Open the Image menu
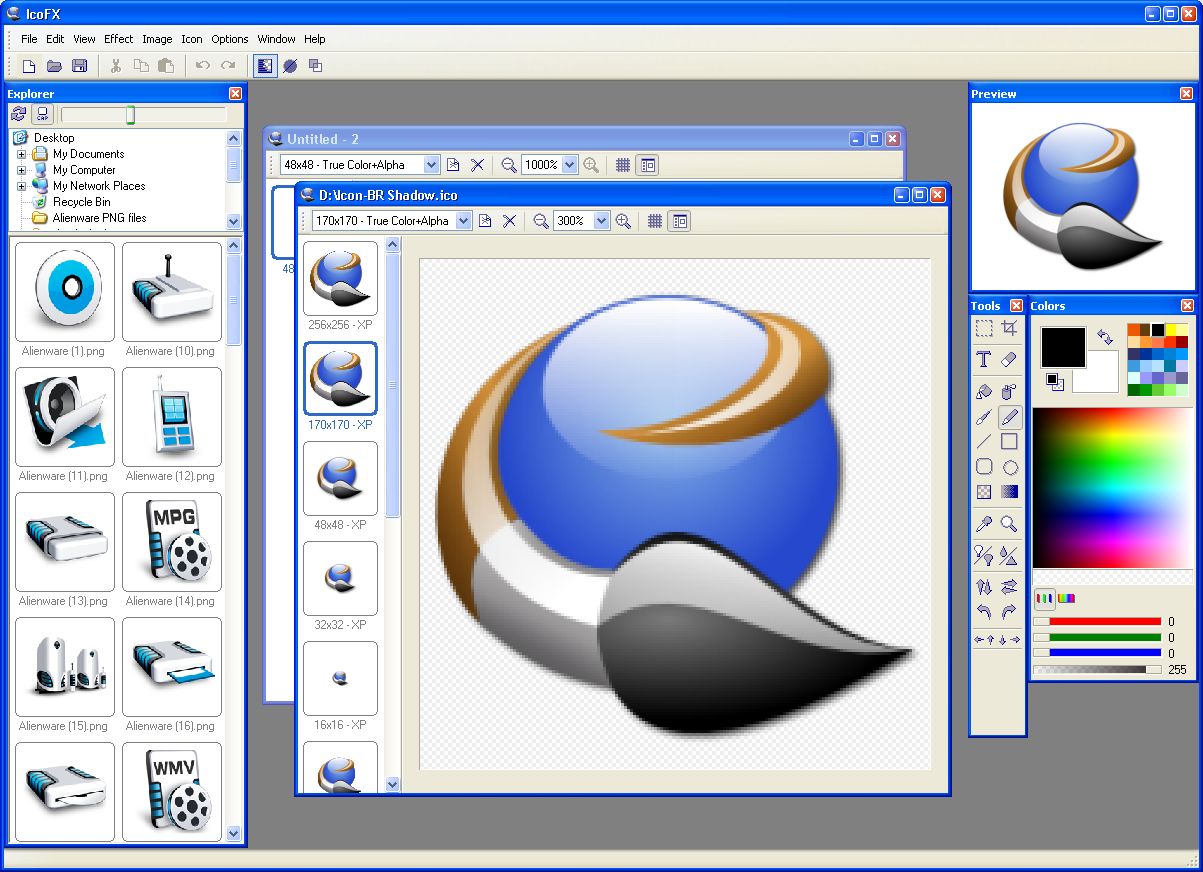1203x872 pixels. (157, 39)
